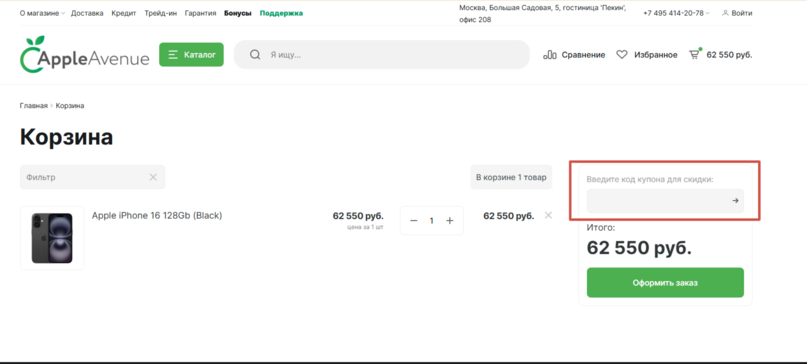This screenshot has height=364, width=807.
Task: Click the 'Итого:' label
Action: point(601,228)
